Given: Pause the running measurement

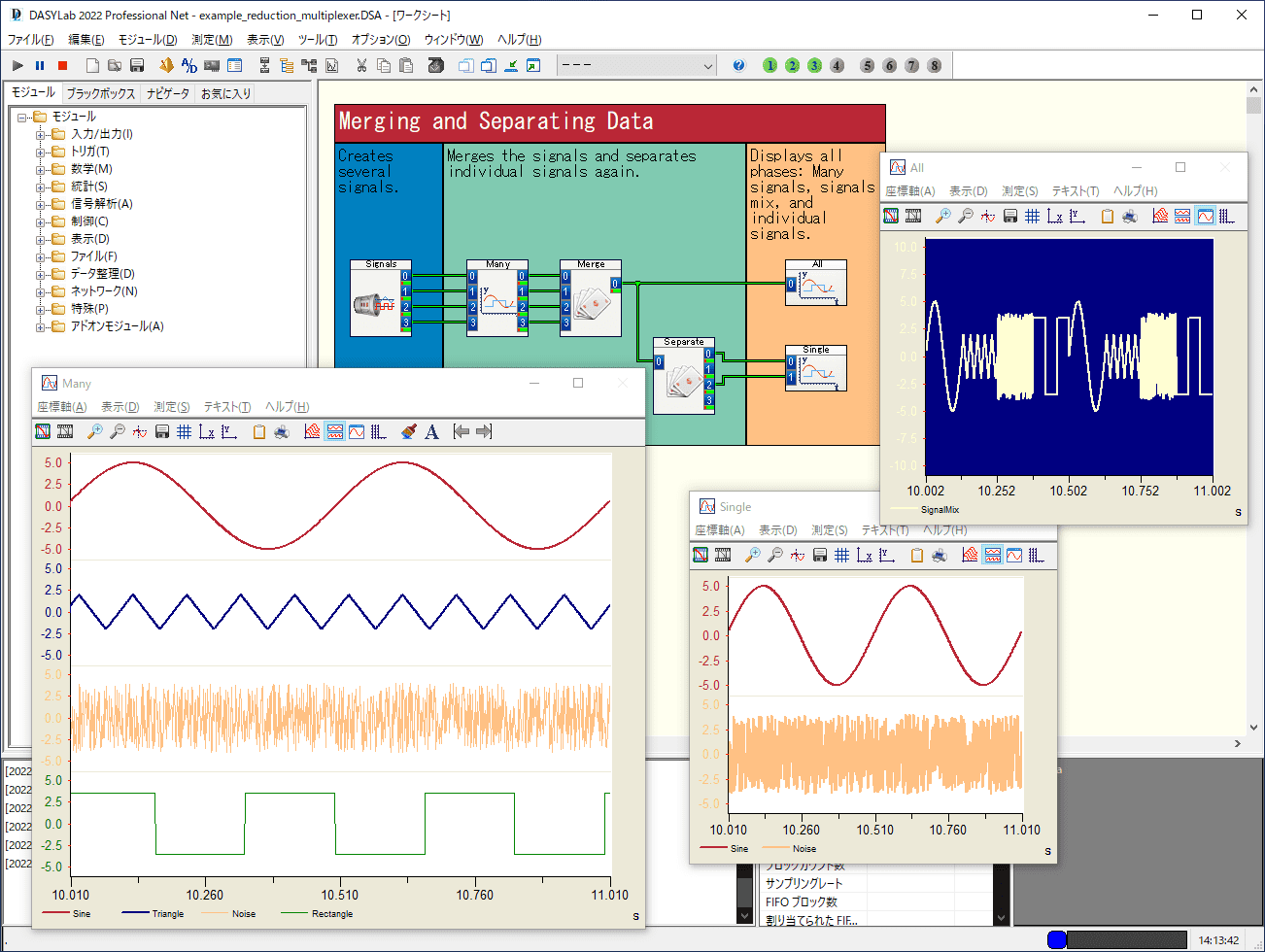Looking at the screenshot, I should [40, 65].
